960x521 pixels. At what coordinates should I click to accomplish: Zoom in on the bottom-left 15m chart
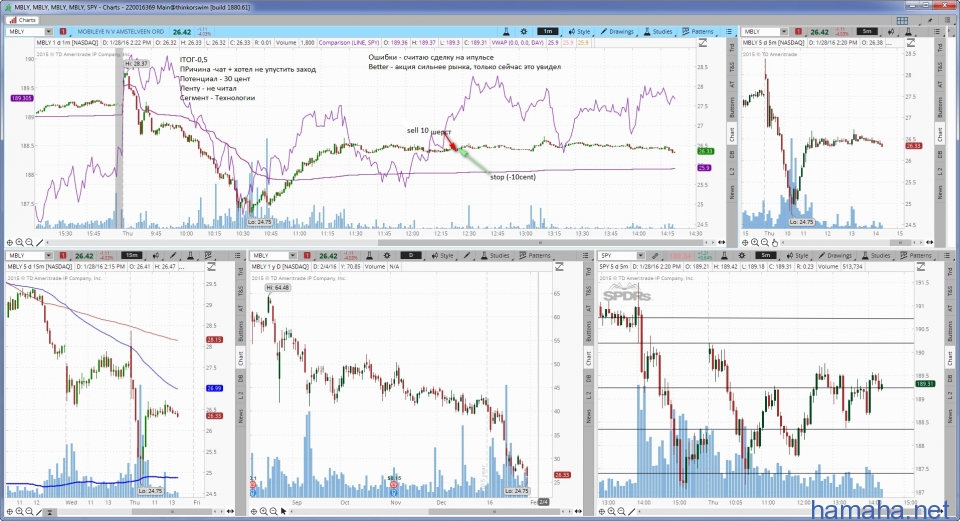(20, 511)
